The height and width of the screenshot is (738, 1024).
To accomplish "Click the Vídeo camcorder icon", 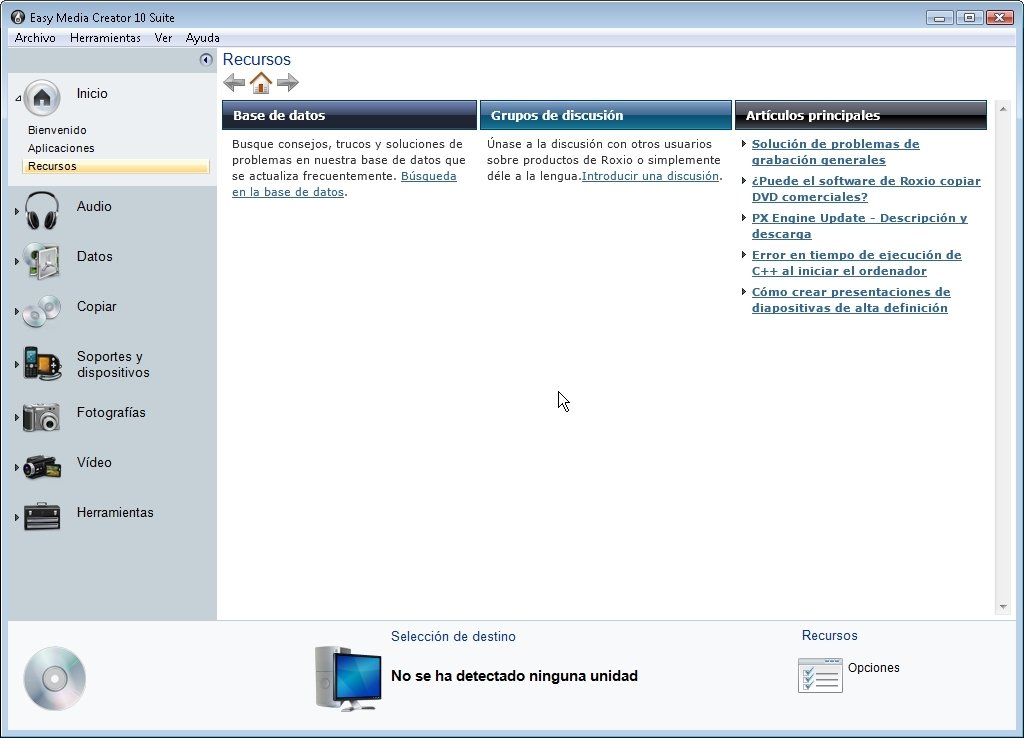I will pos(42,466).
